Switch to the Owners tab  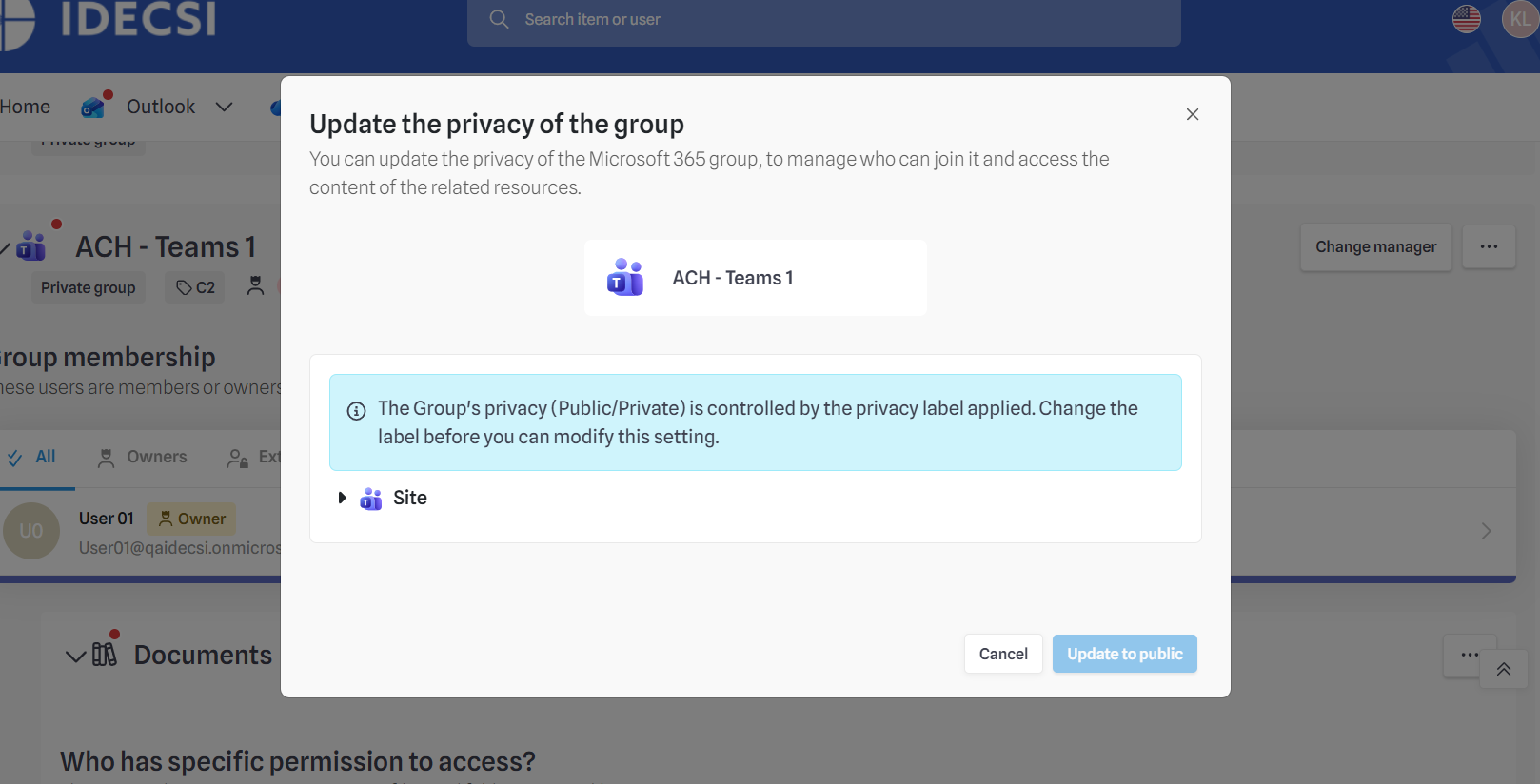143,458
